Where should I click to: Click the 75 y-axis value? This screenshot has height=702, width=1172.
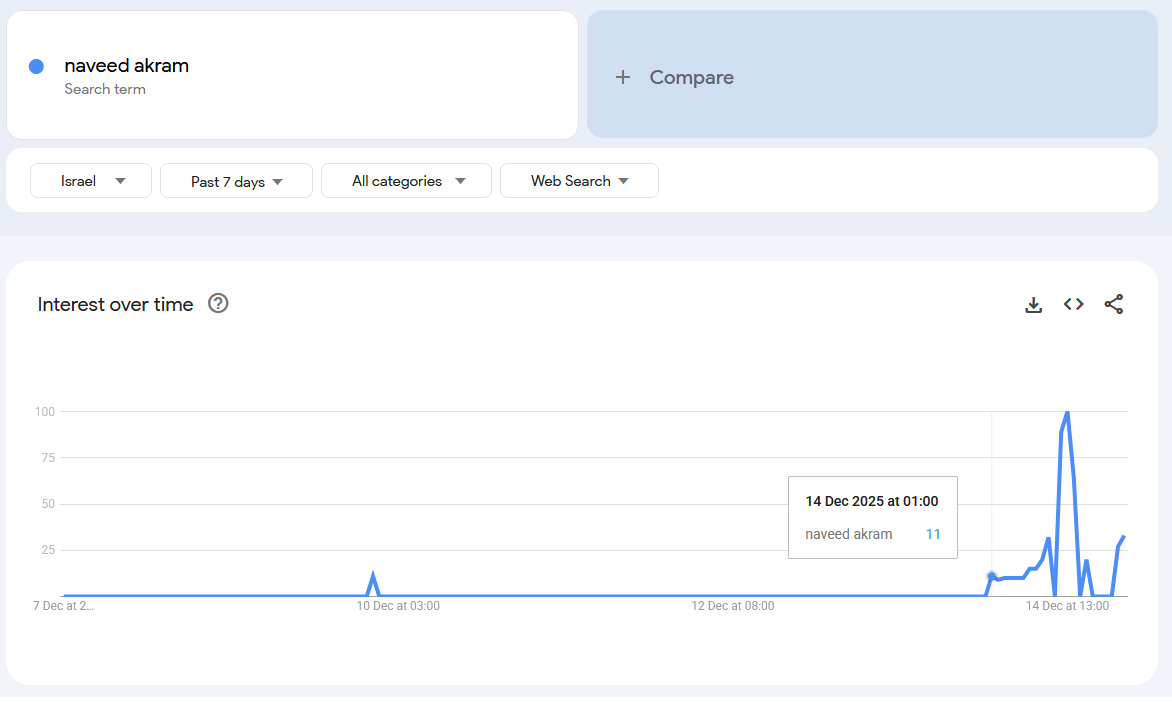pyautogui.click(x=48, y=458)
